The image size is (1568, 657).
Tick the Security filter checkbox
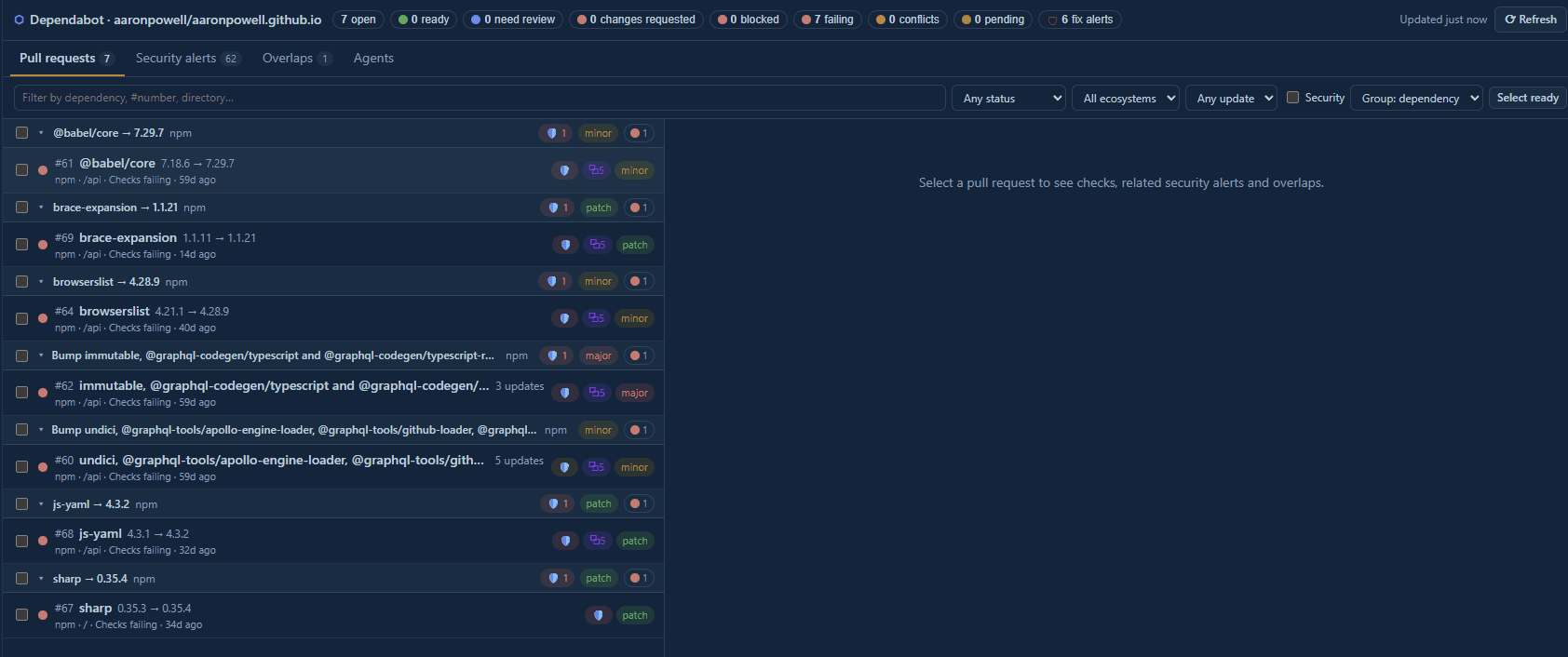click(1292, 97)
